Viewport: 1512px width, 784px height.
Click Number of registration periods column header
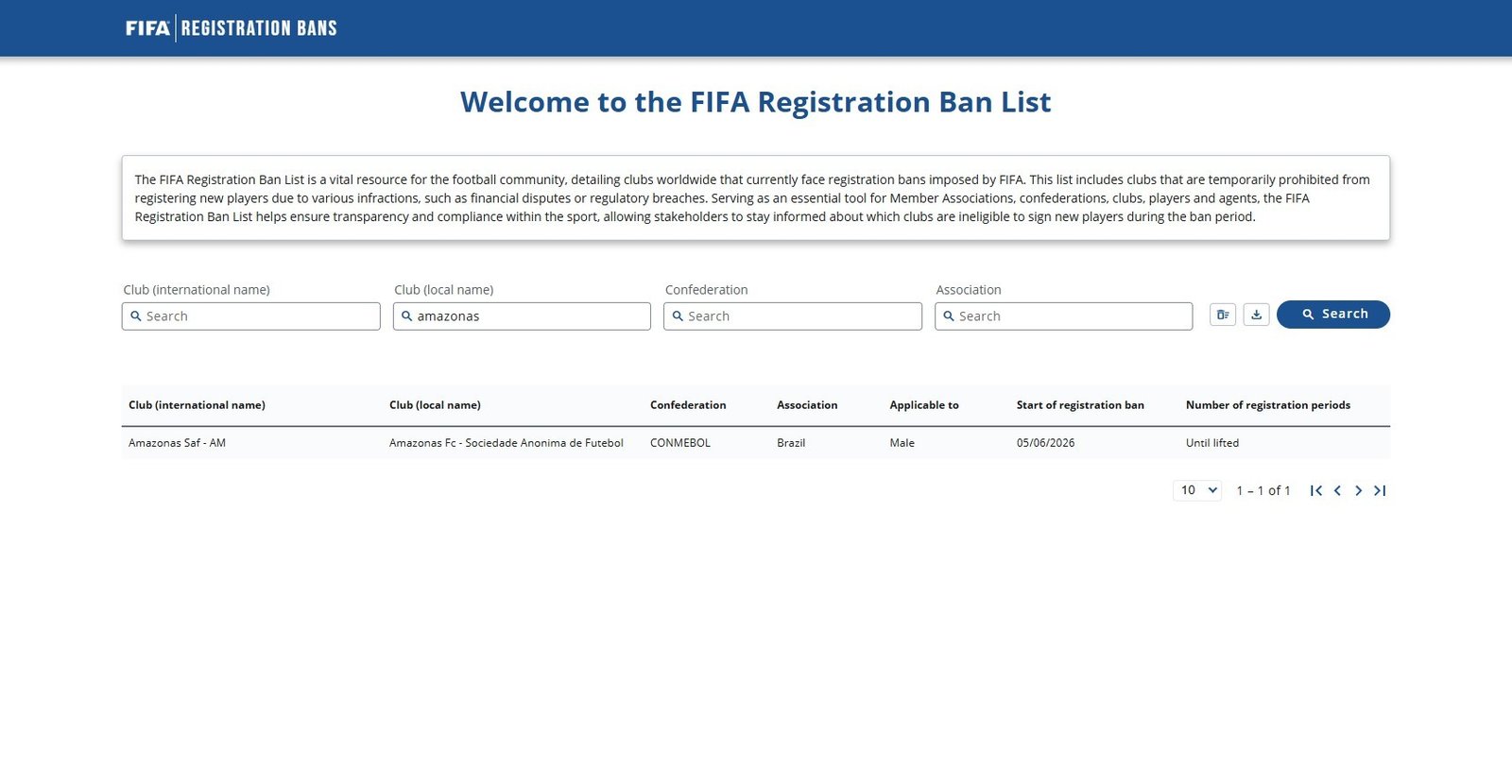(1268, 405)
